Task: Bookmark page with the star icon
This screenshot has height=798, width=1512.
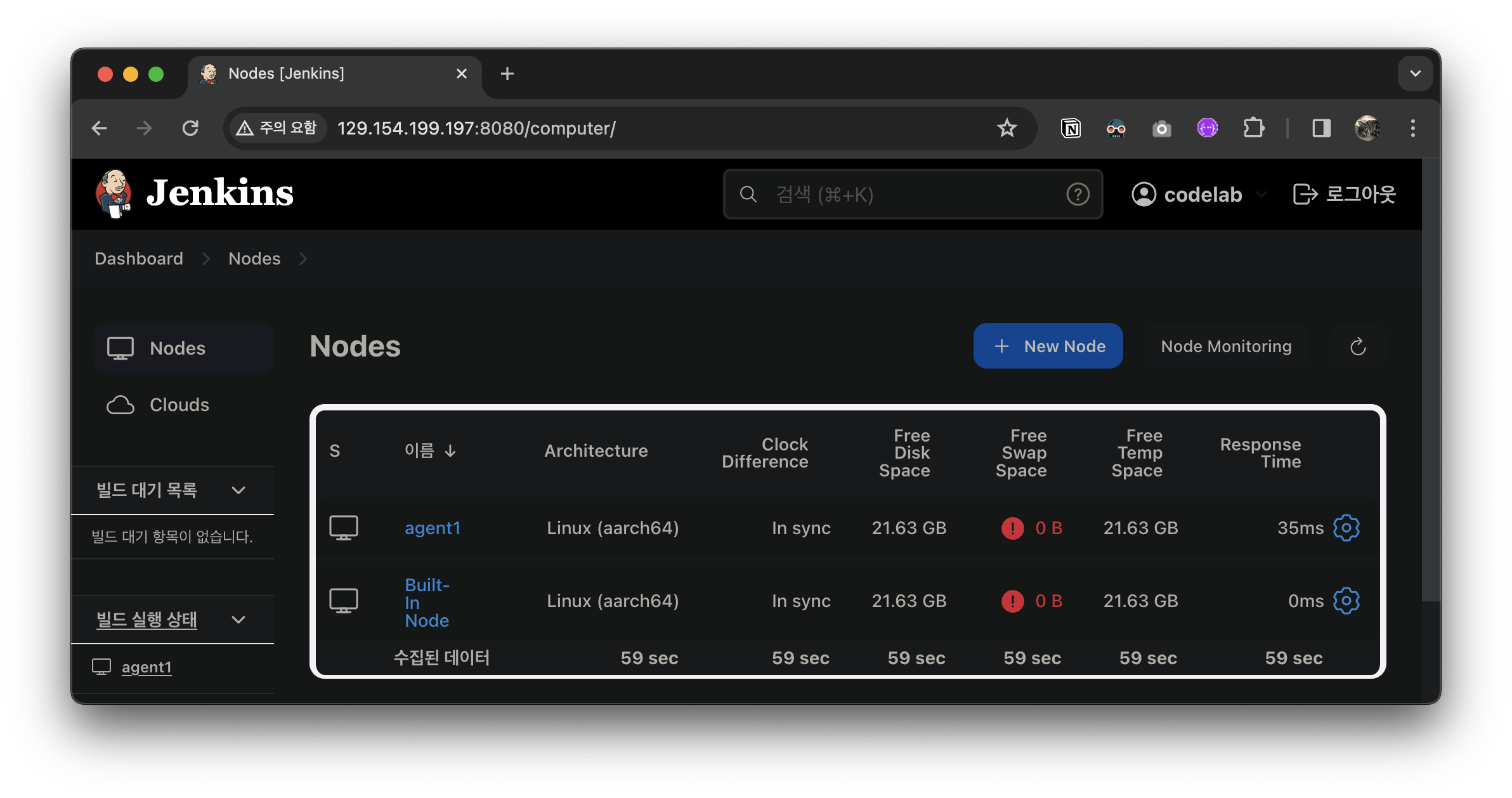Action: (1007, 128)
